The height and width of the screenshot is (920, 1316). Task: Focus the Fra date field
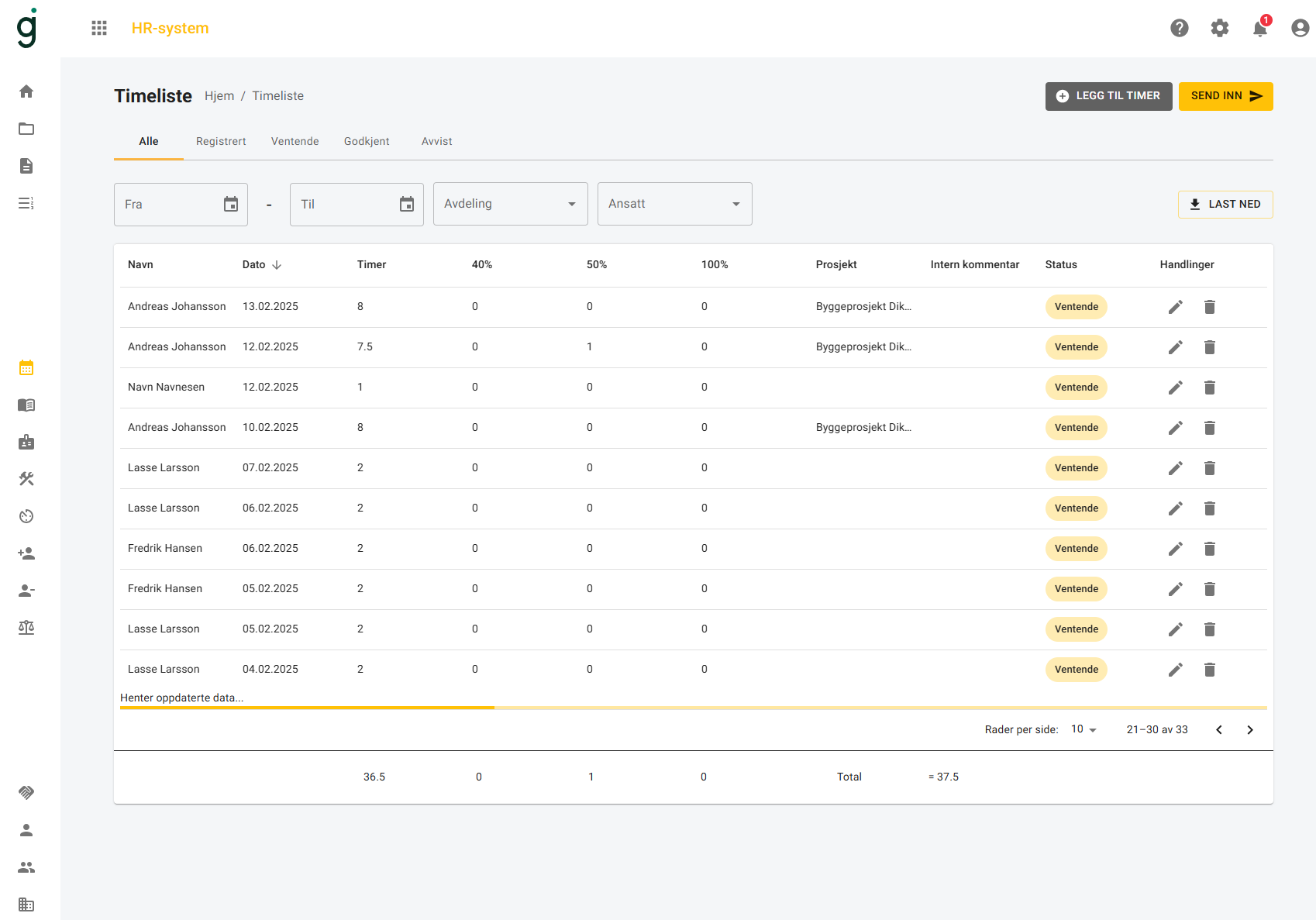[181, 205]
